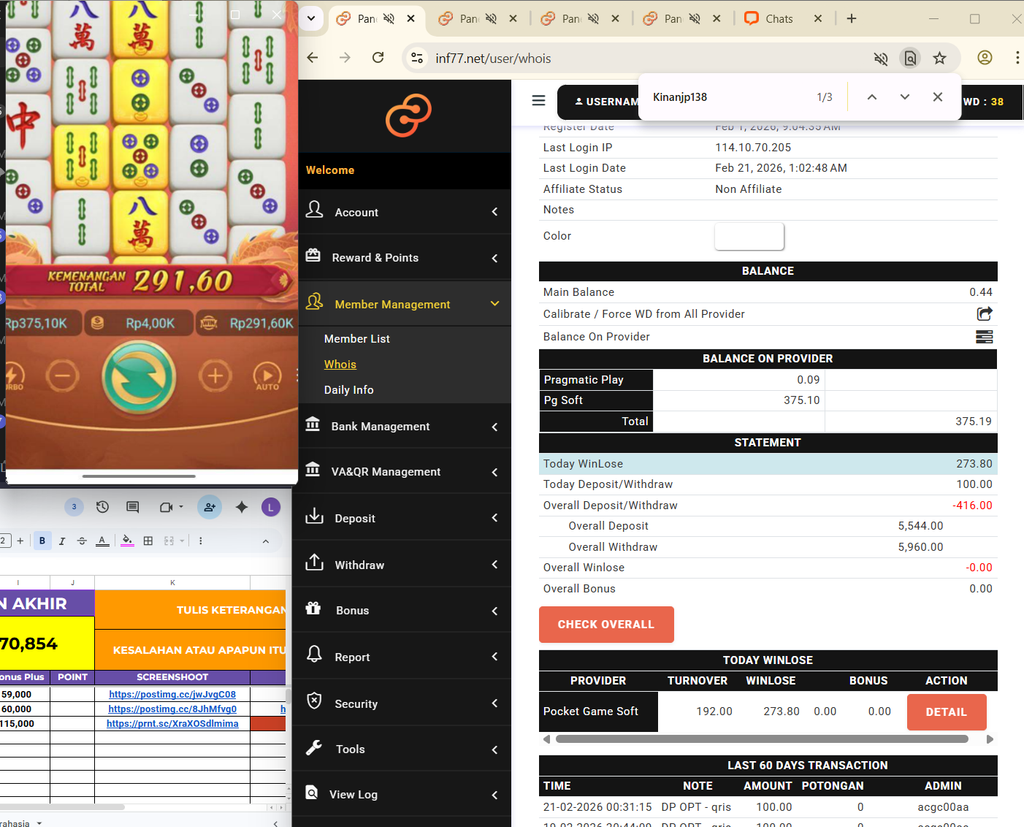
Task: Select Whois submenu link
Action: [340, 364]
